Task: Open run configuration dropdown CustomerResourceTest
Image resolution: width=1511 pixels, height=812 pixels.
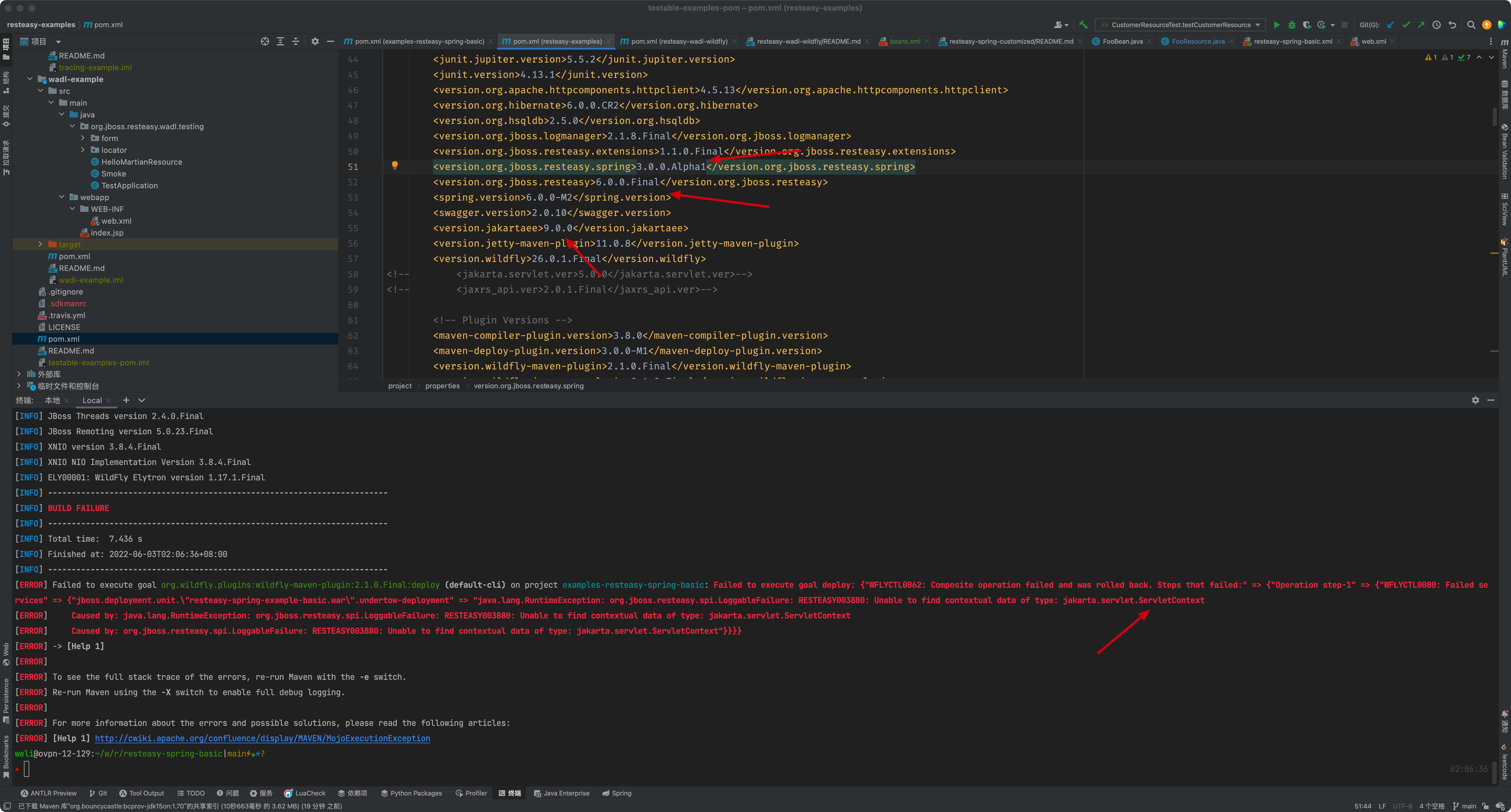Action: (1181, 24)
